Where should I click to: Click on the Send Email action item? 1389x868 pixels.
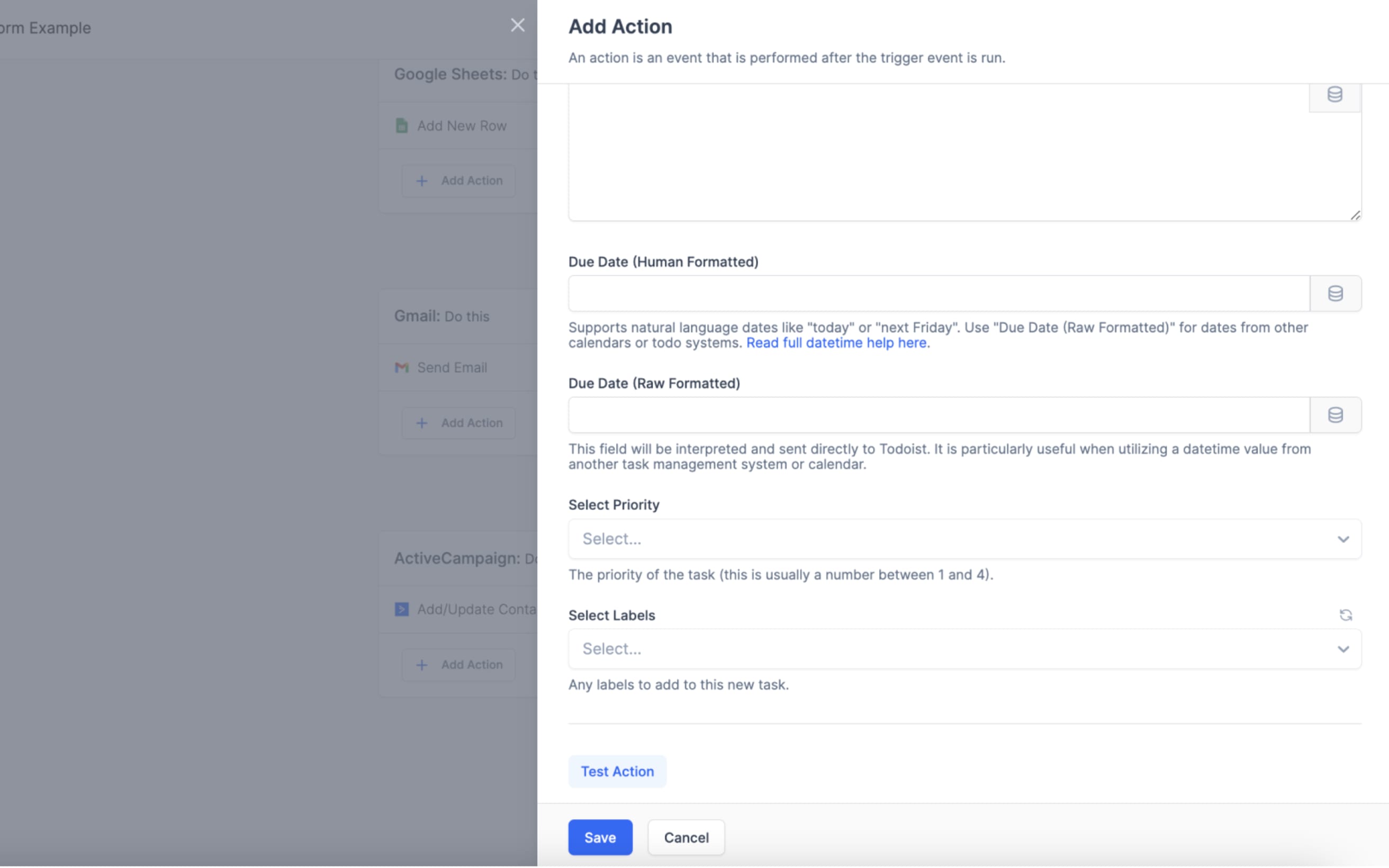[451, 367]
